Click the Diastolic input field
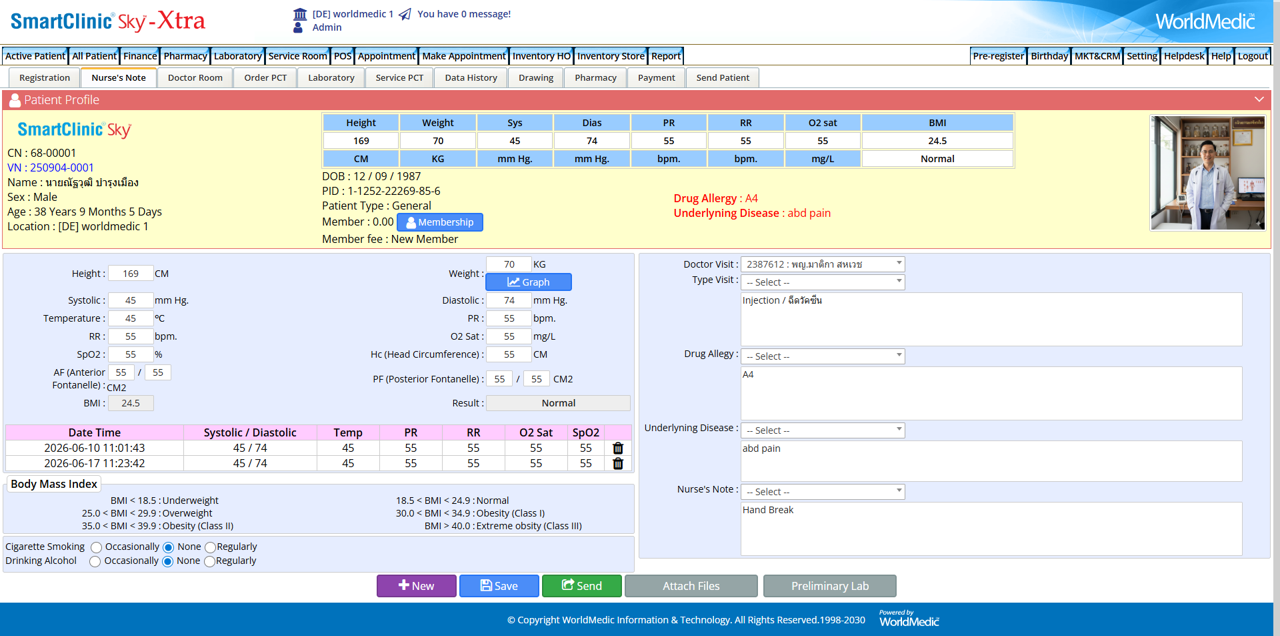1280x636 pixels. pos(509,300)
